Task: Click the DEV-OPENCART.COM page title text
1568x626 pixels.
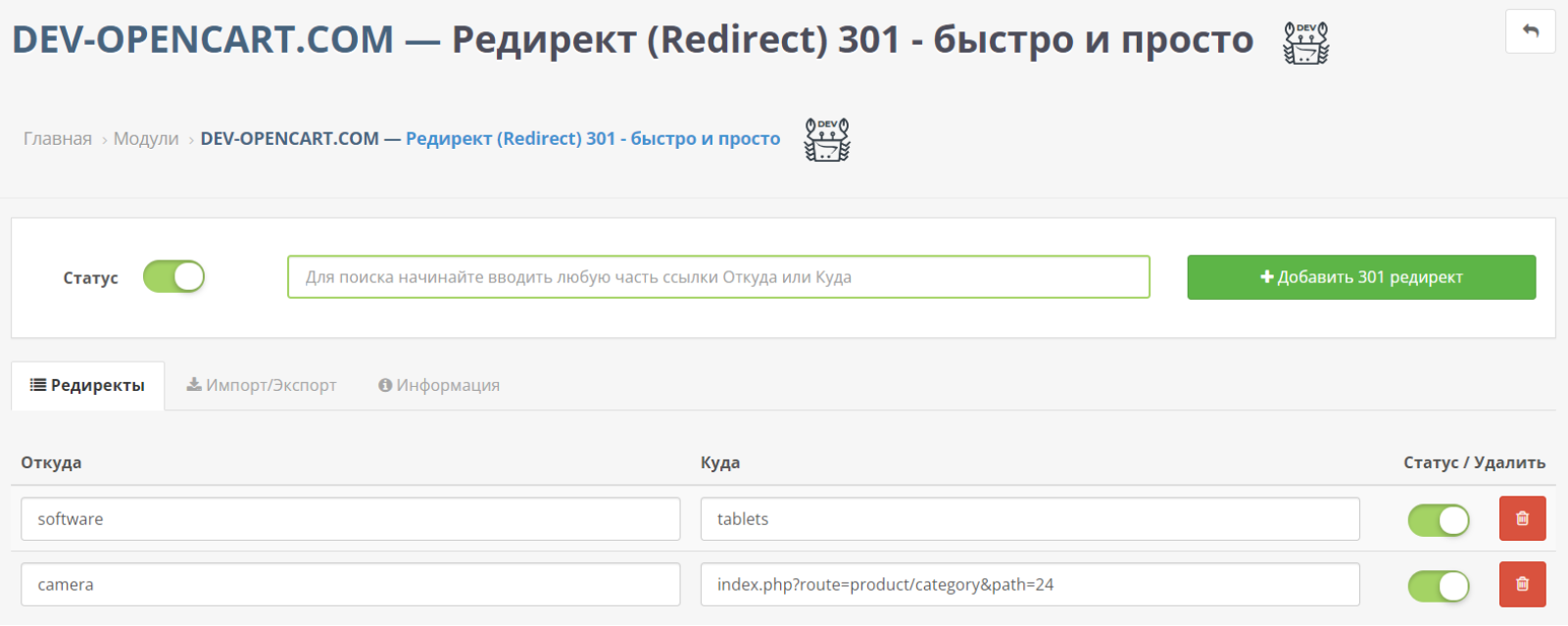Action: [203, 40]
